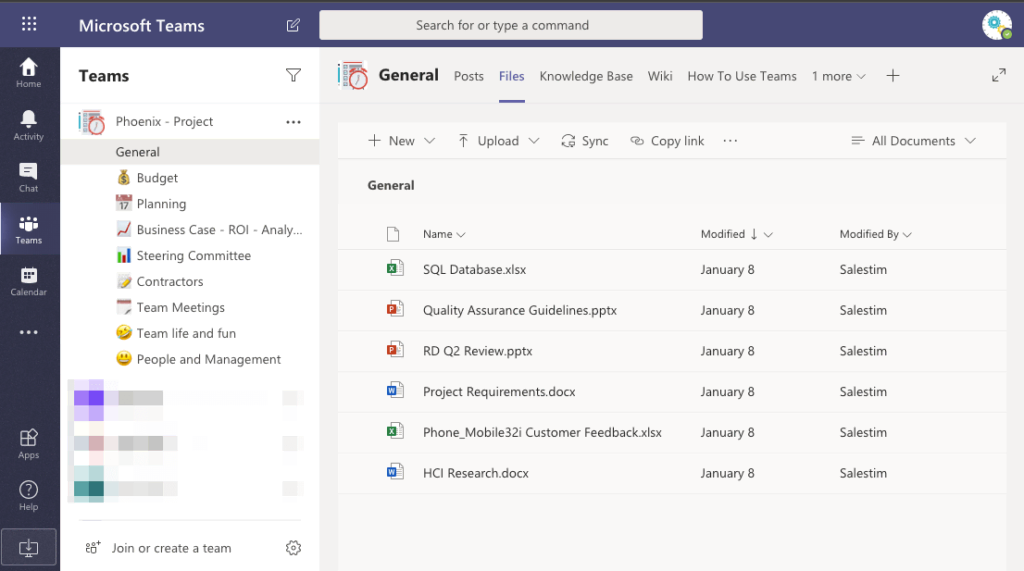Open the All Documents view dropdown
The height and width of the screenshot is (571, 1024).
point(913,141)
